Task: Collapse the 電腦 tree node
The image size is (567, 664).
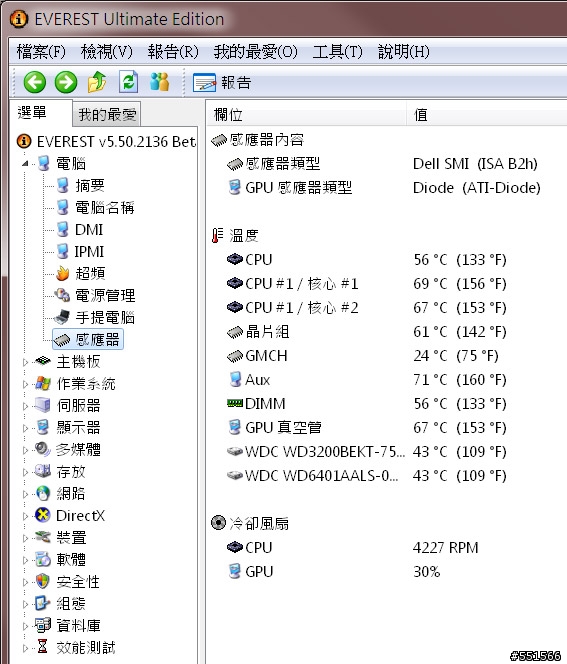Action: coord(25,163)
